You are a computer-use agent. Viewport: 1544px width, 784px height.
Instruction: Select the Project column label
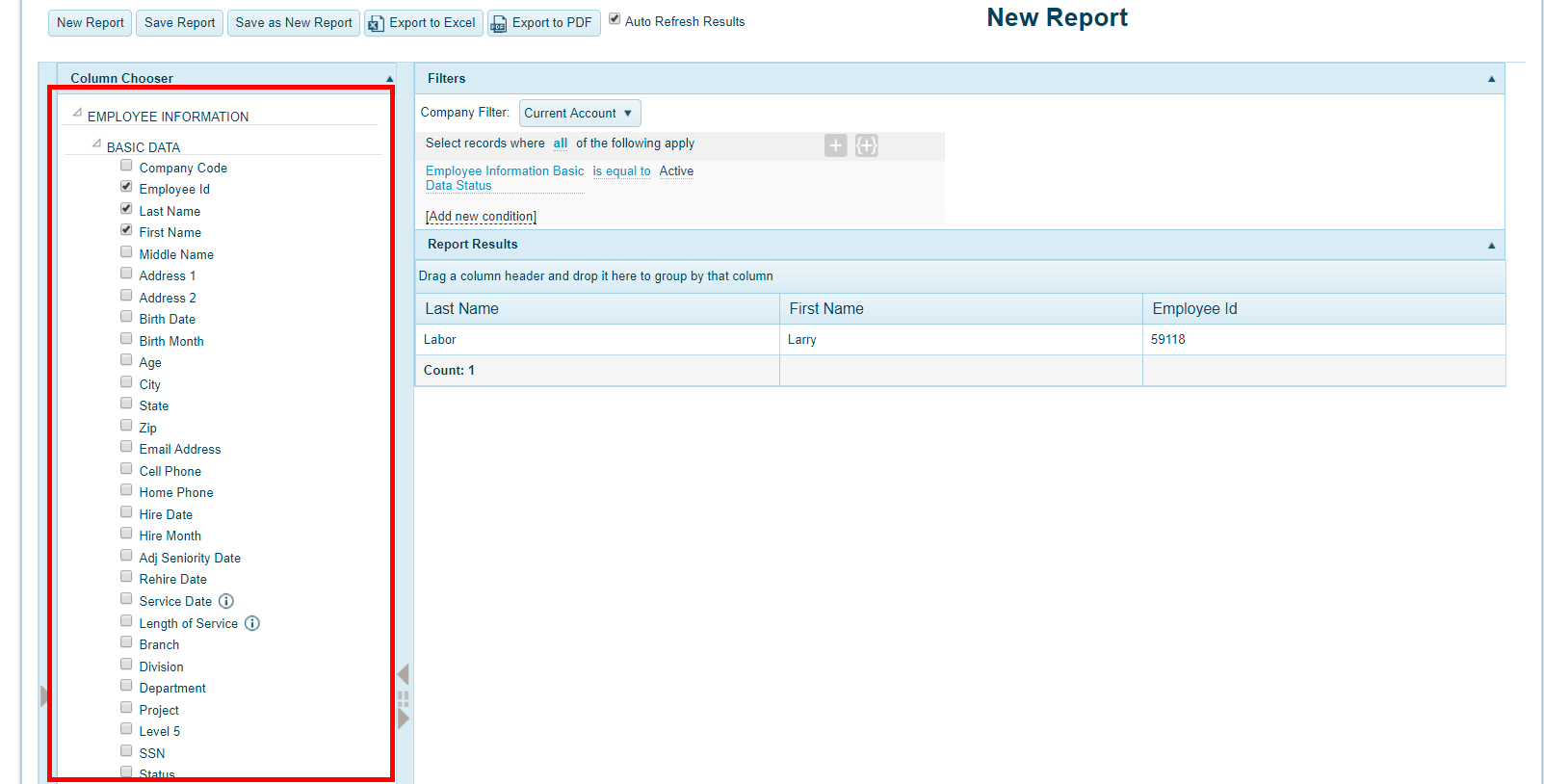159,710
